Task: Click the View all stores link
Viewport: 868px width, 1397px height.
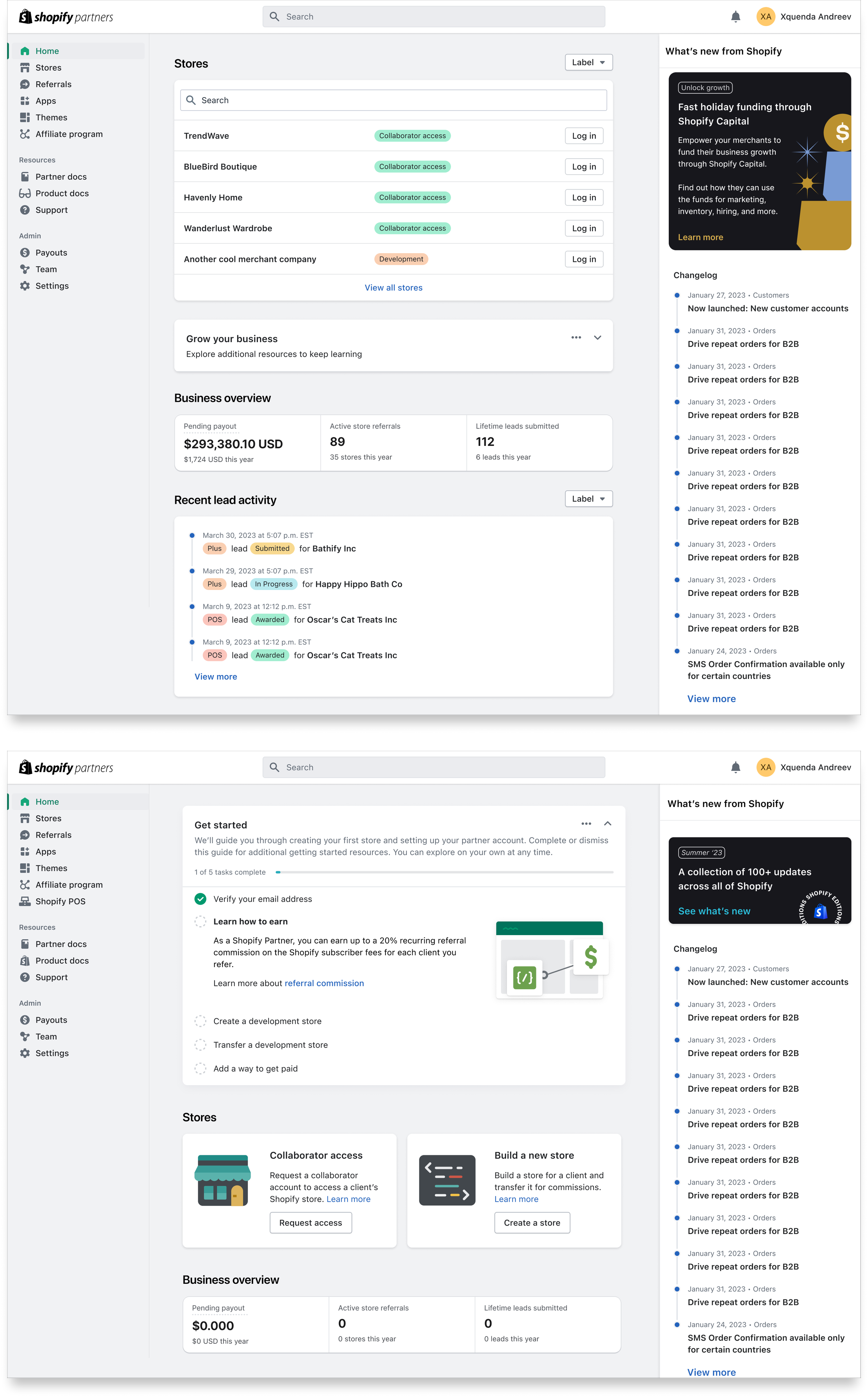Action: (x=393, y=288)
